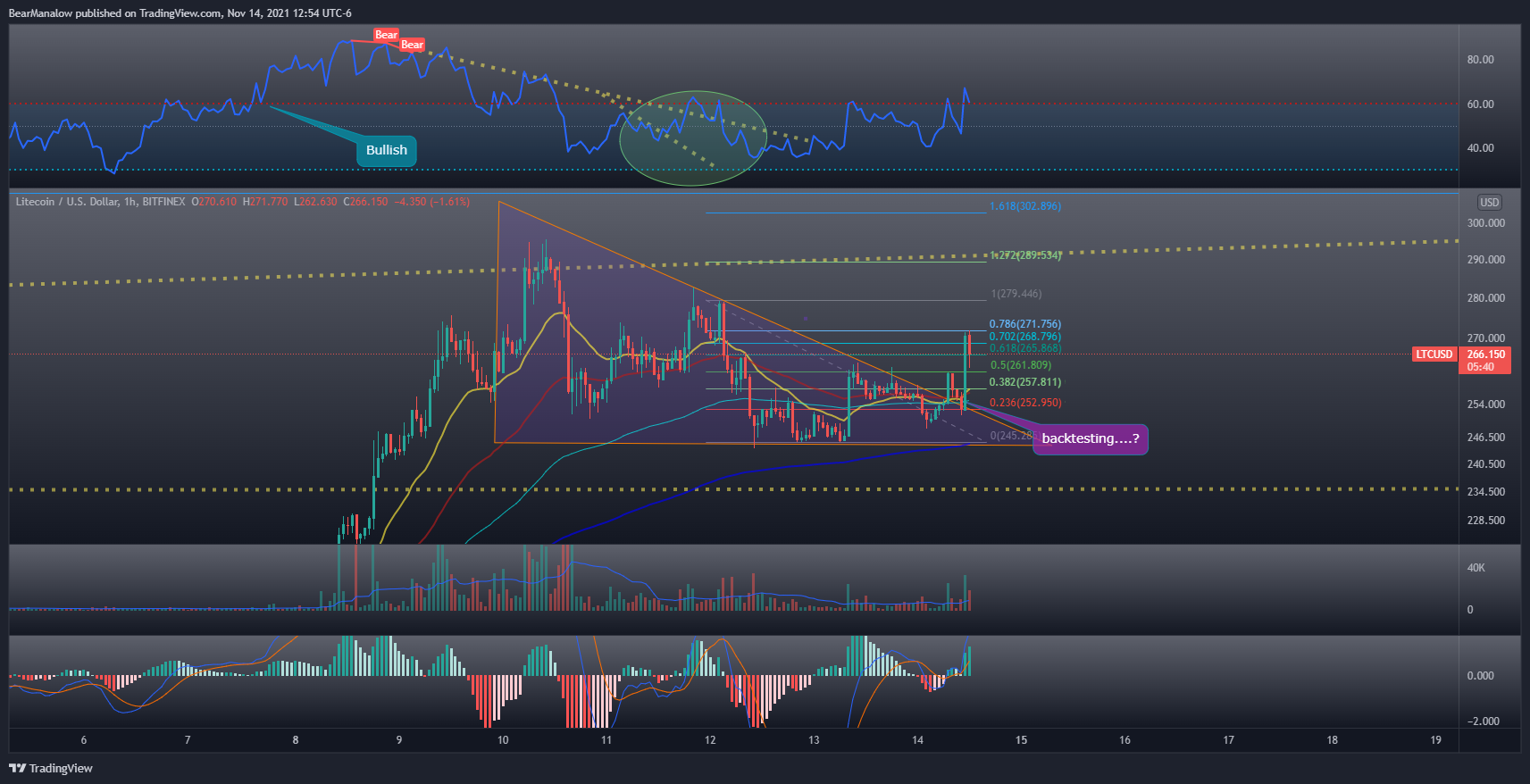Click the USD currency badge

click(x=1490, y=203)
